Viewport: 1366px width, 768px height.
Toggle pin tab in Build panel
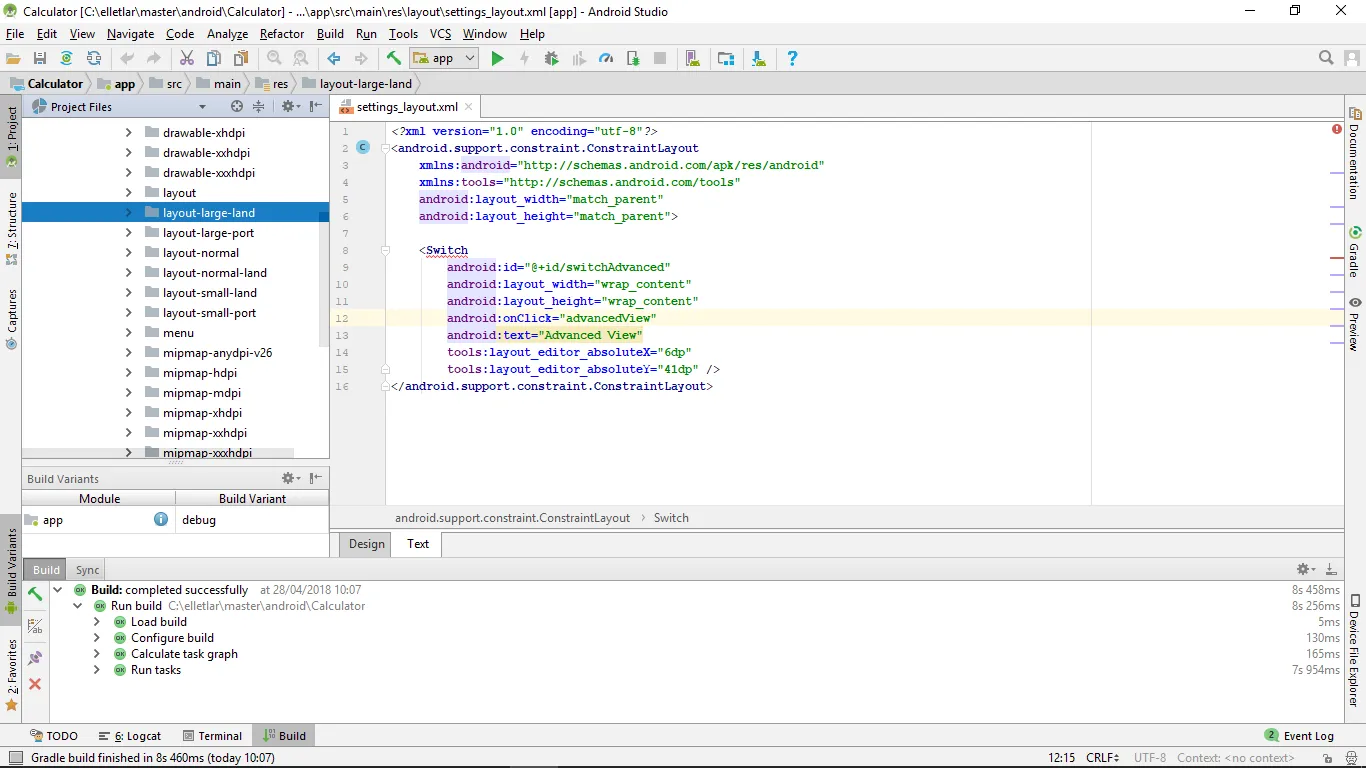(x=35, y=657)
